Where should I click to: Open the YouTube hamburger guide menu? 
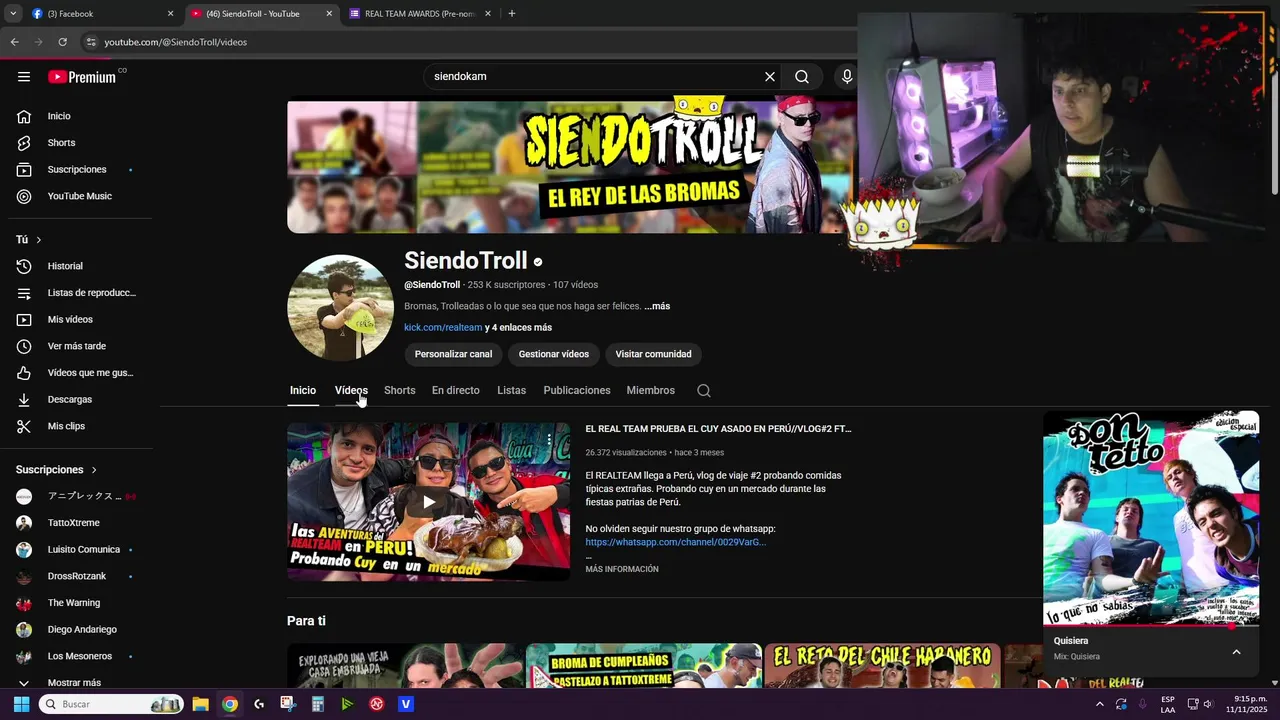click(x=24, y=77)
